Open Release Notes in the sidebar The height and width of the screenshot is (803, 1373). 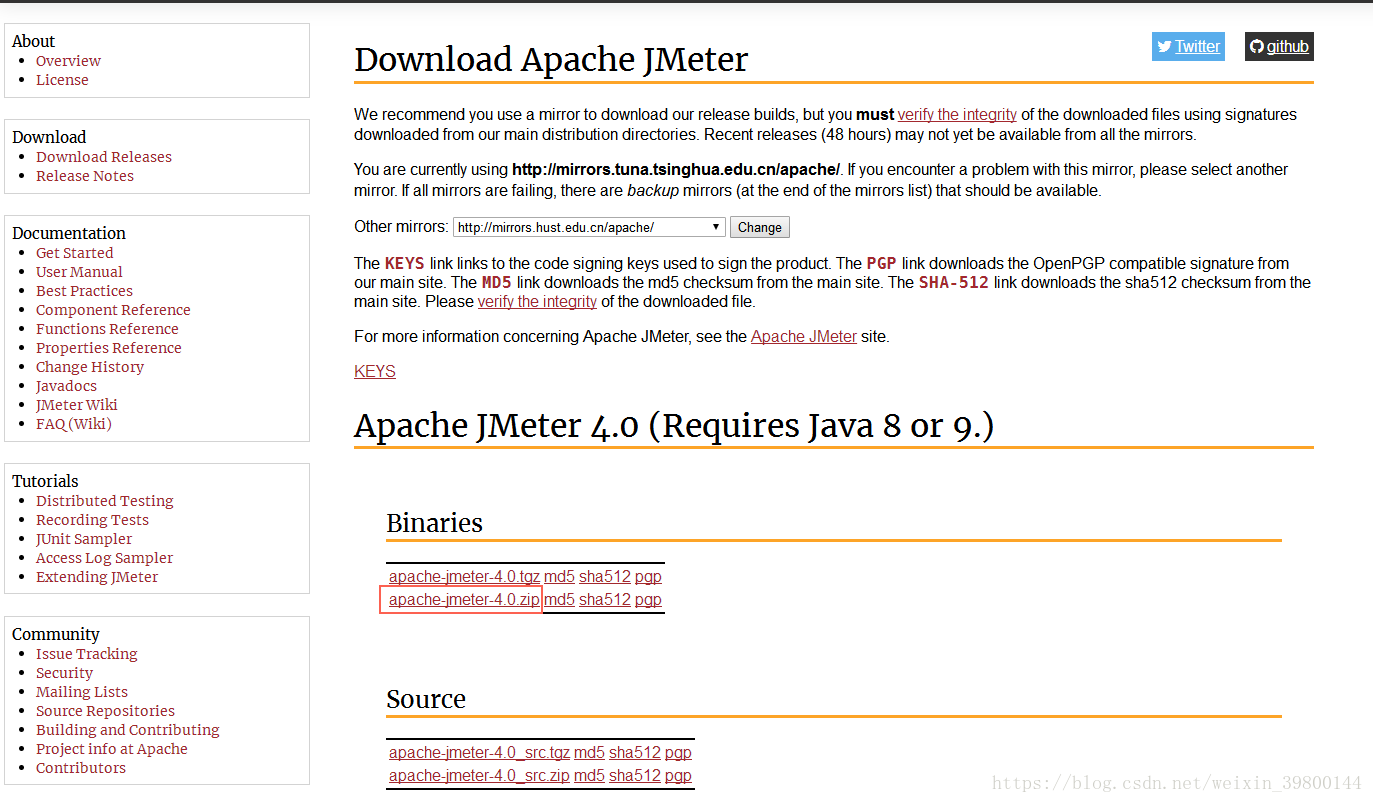85,176
